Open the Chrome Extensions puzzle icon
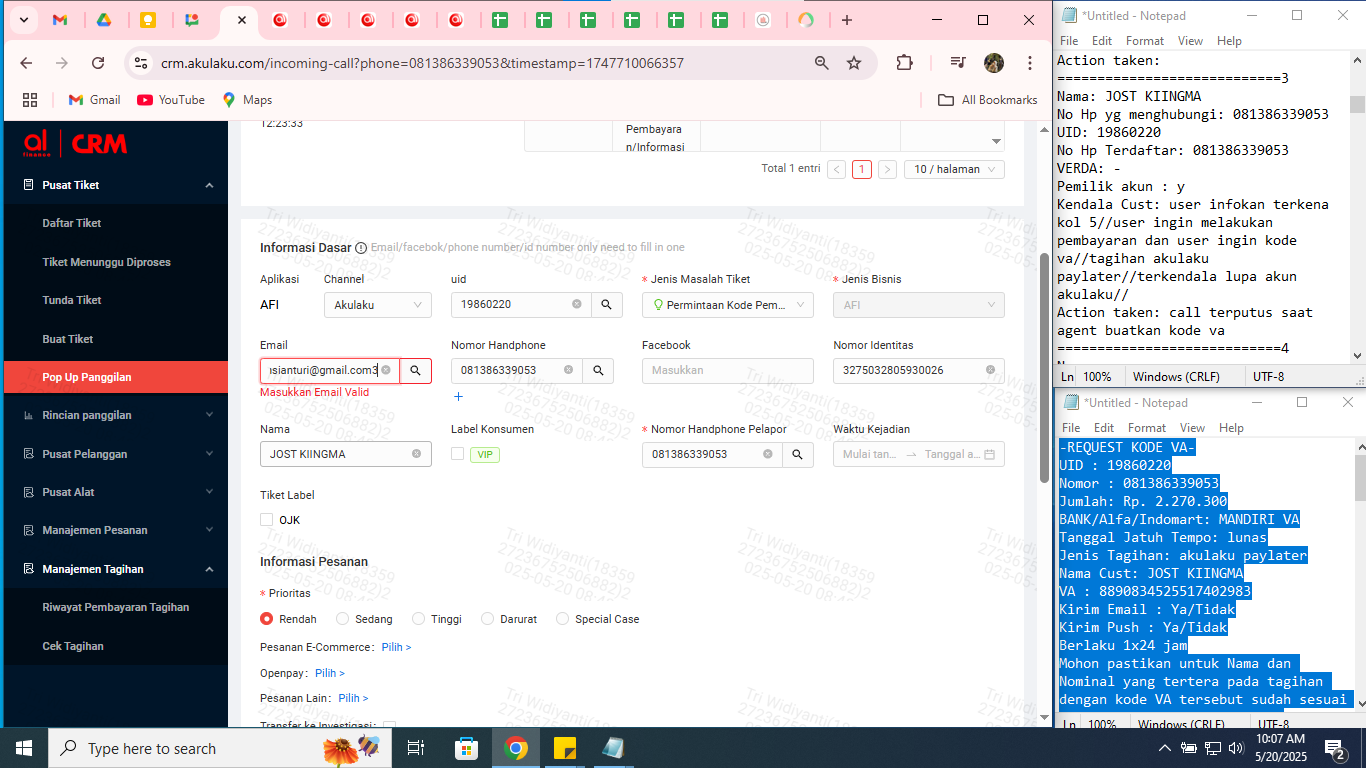 pyautogui.click(x=904, y=63)
